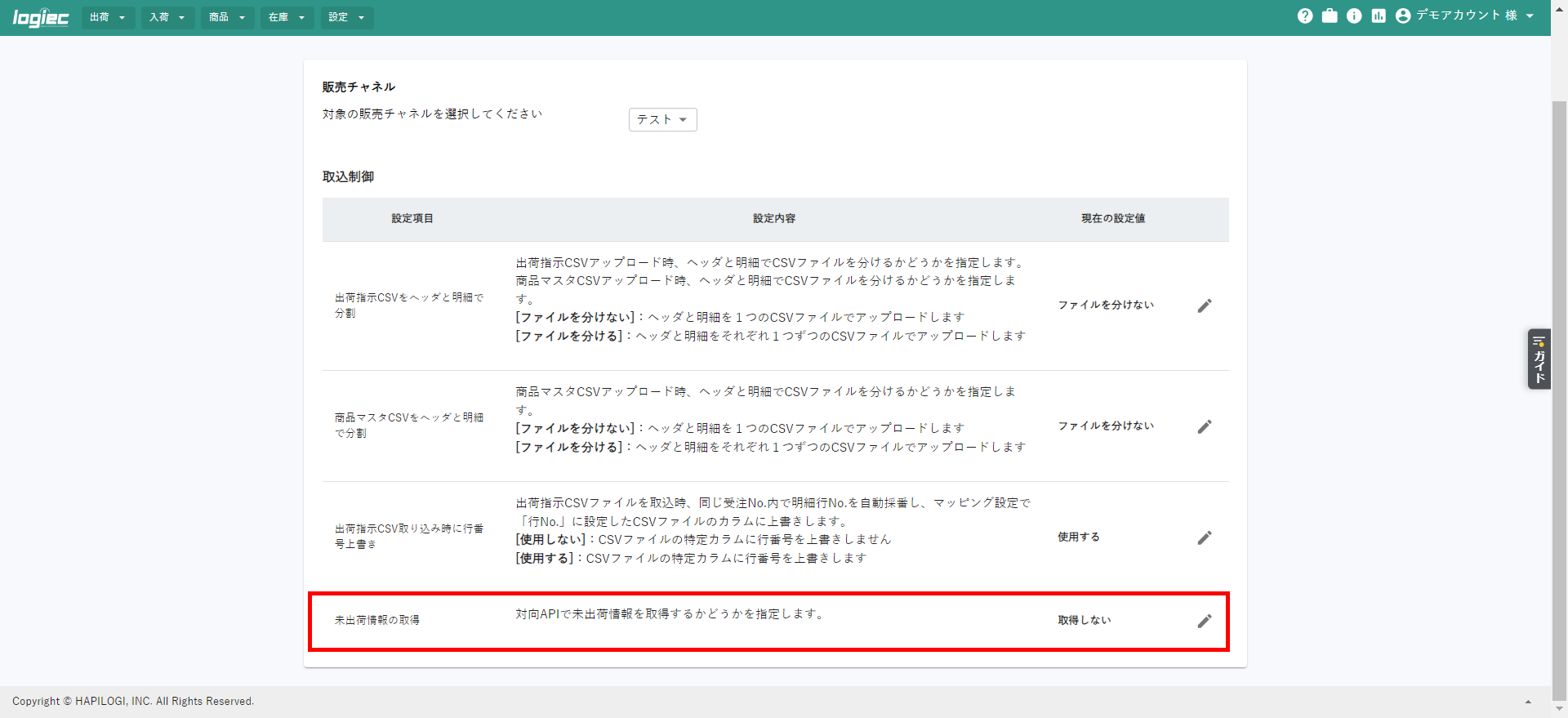Edit the 行番号上書き setting with pencil icon

[1205, 537]
